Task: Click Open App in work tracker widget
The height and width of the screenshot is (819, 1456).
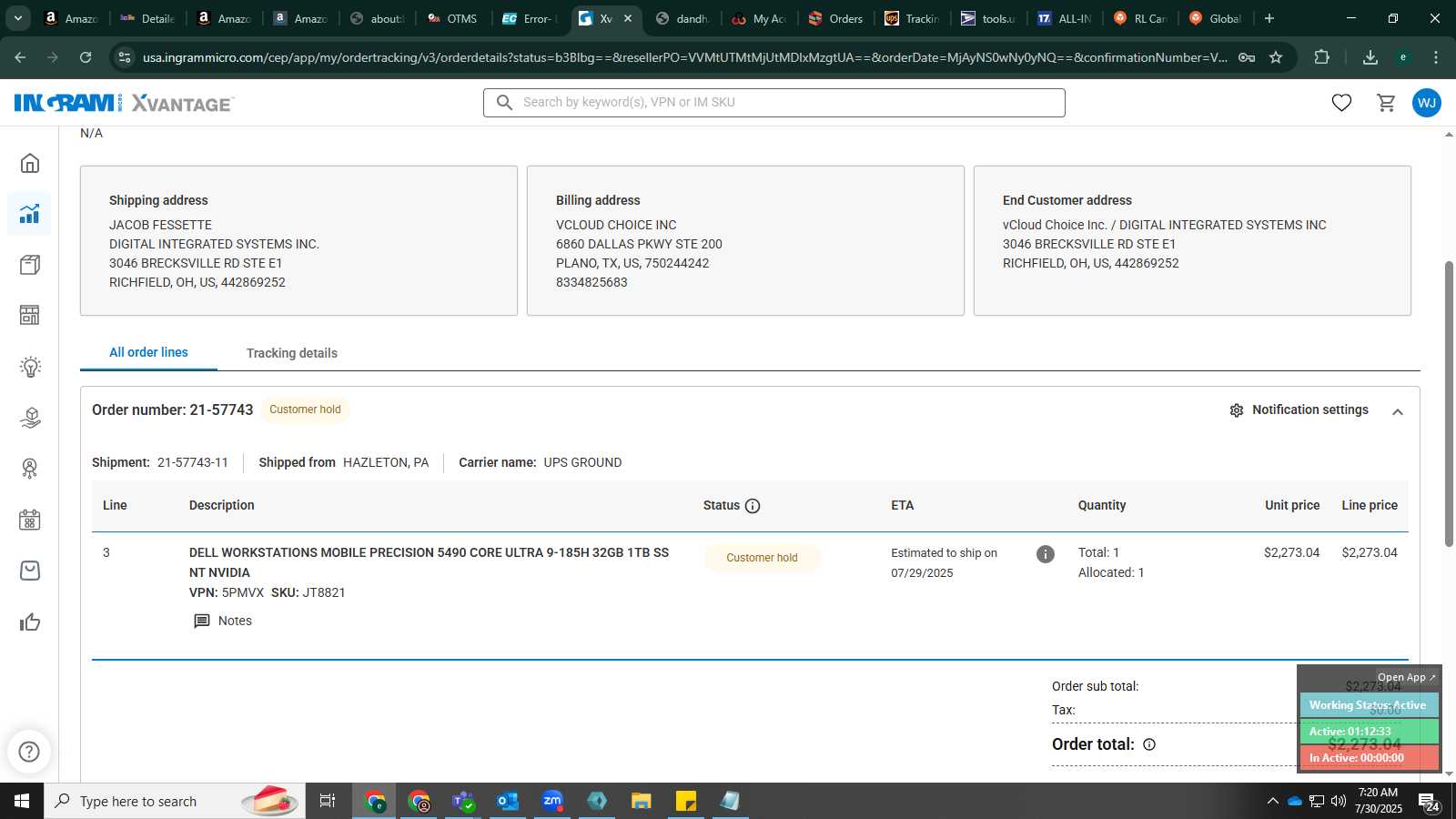Action: tap(1406, 677)
